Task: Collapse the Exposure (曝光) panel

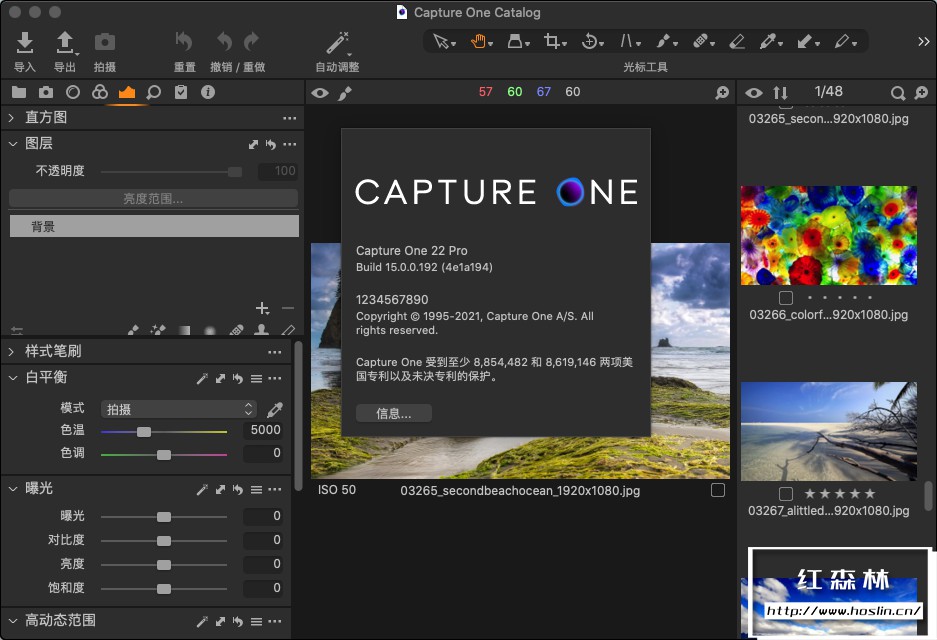Action: (12, 489)
